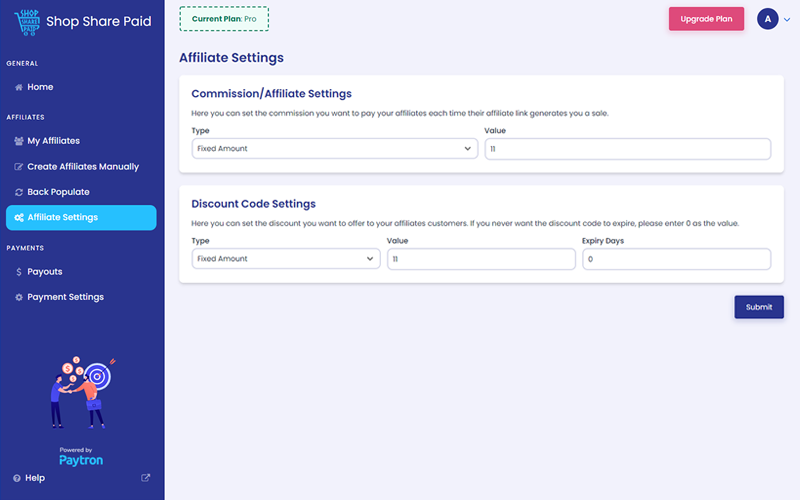
Task: Click the Commission/Affiliate Settings heading
Action: [271, 93]
